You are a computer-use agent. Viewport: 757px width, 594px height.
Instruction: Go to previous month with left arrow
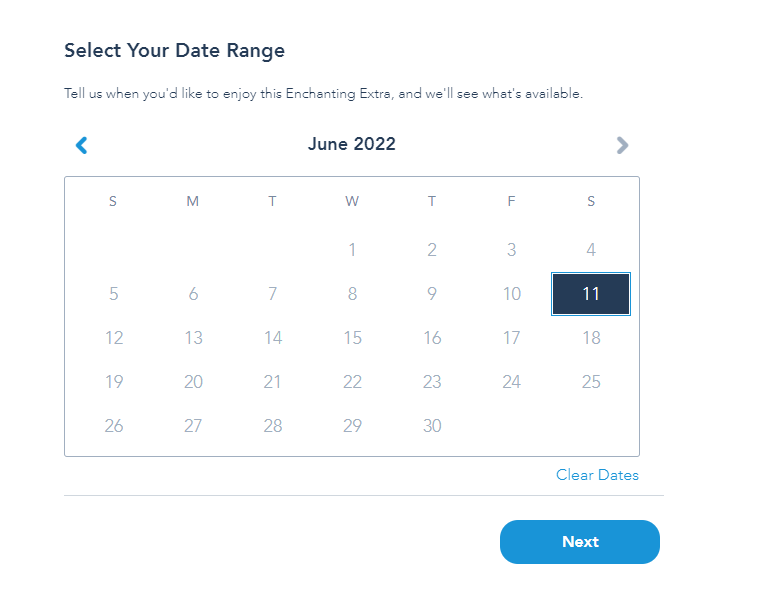[x=82, y=145]
